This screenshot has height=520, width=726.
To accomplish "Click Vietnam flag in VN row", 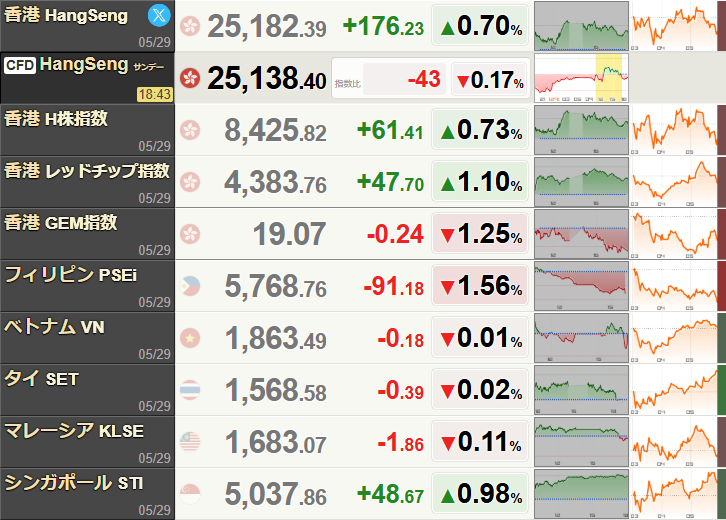I will click(x=190, y=338).
